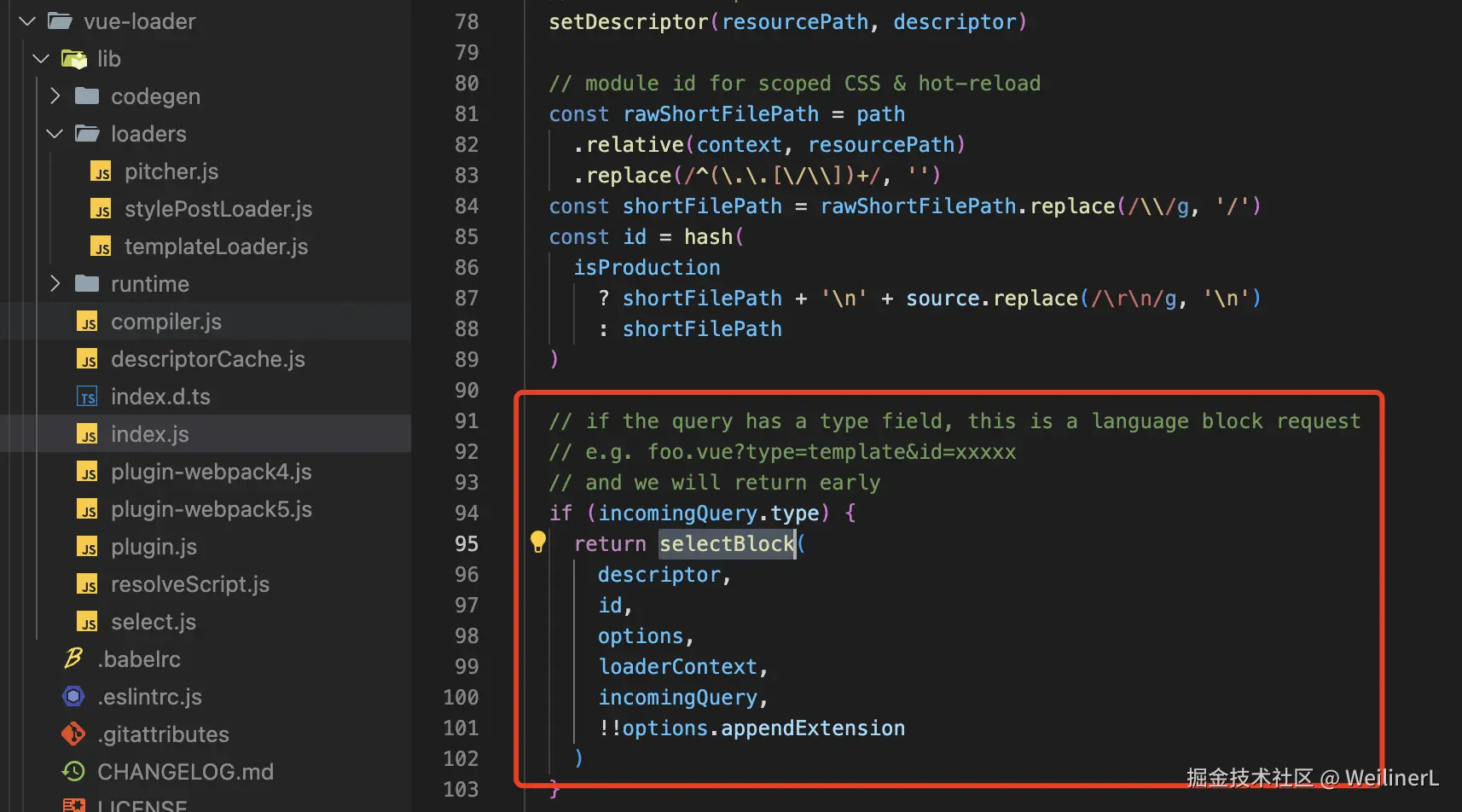Collapse the vue-loader folder chevron

pos(27,20)
